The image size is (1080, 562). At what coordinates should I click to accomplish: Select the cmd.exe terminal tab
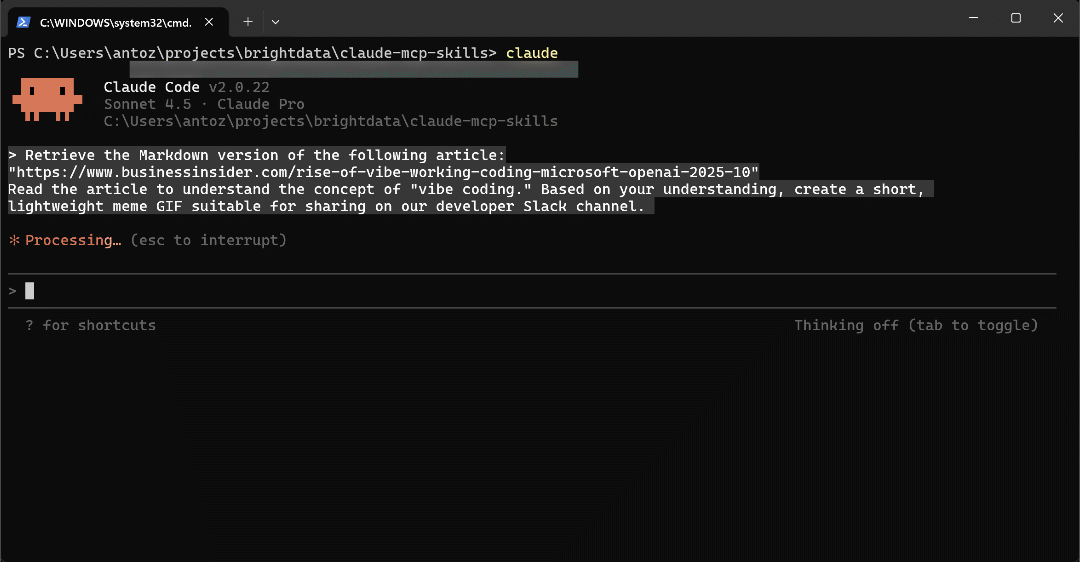point(110,21)
